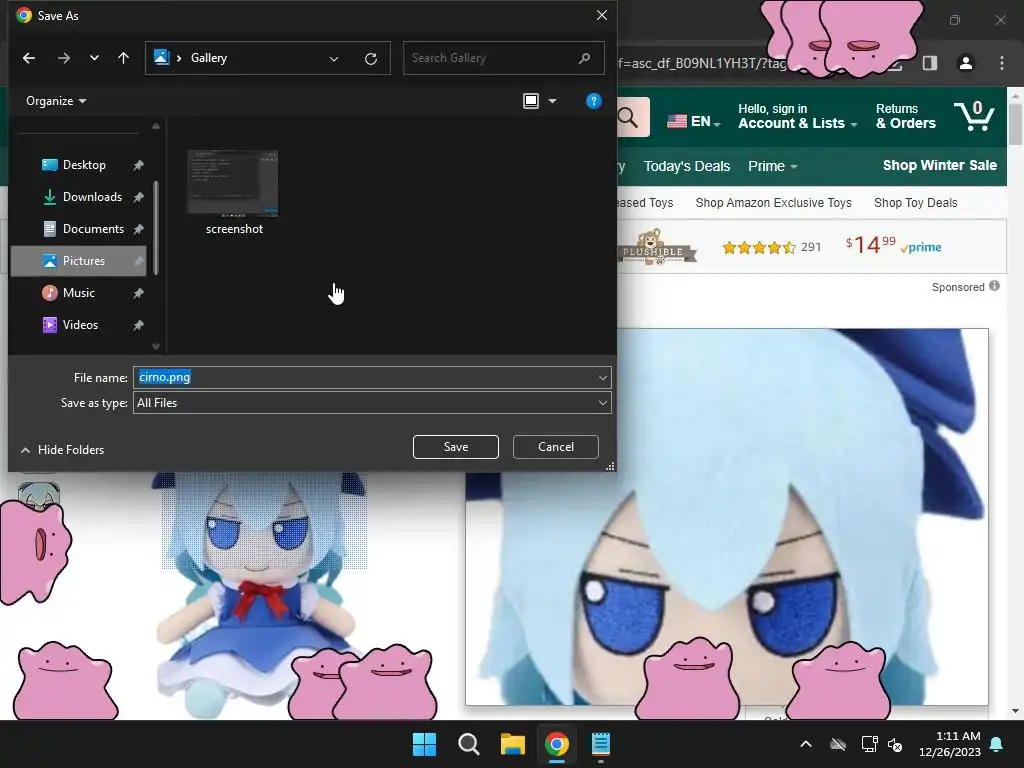
Task: Click the Sponsored info icon
Action: point(994,285)
